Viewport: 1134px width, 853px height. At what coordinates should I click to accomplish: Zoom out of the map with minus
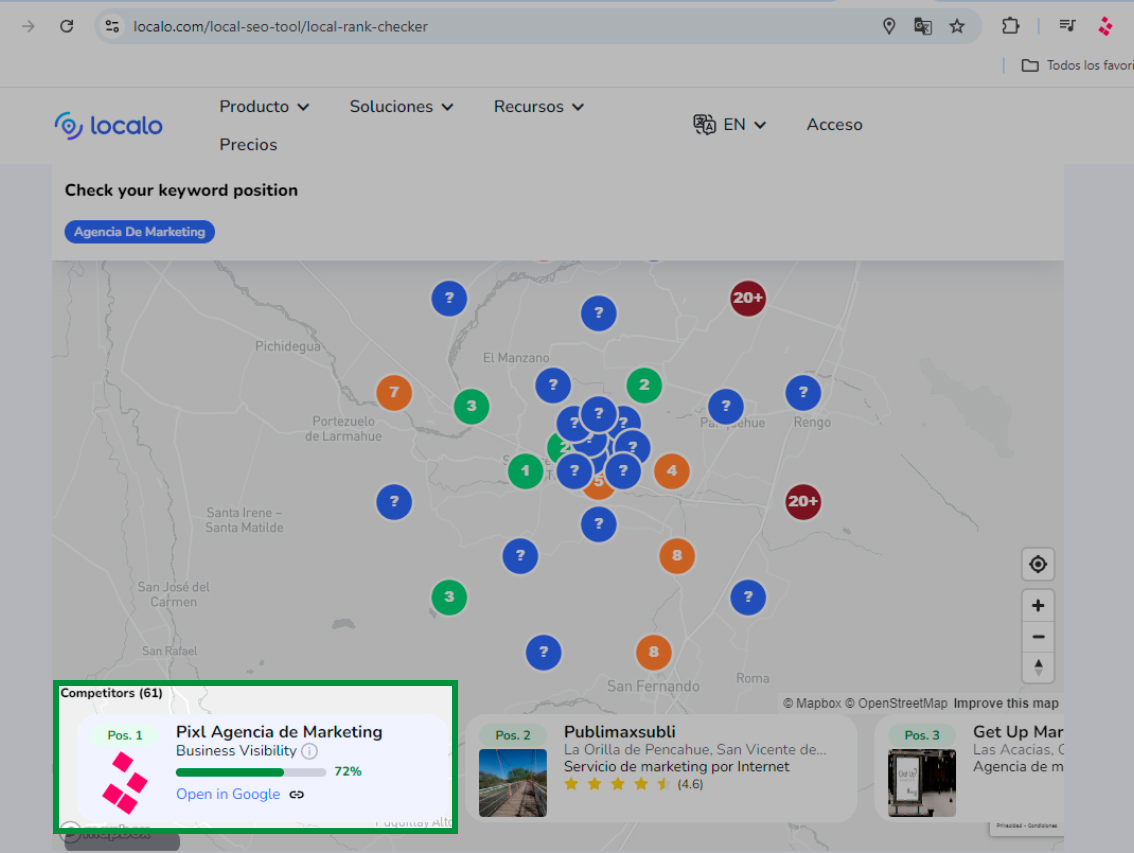tap(1038, 637)
